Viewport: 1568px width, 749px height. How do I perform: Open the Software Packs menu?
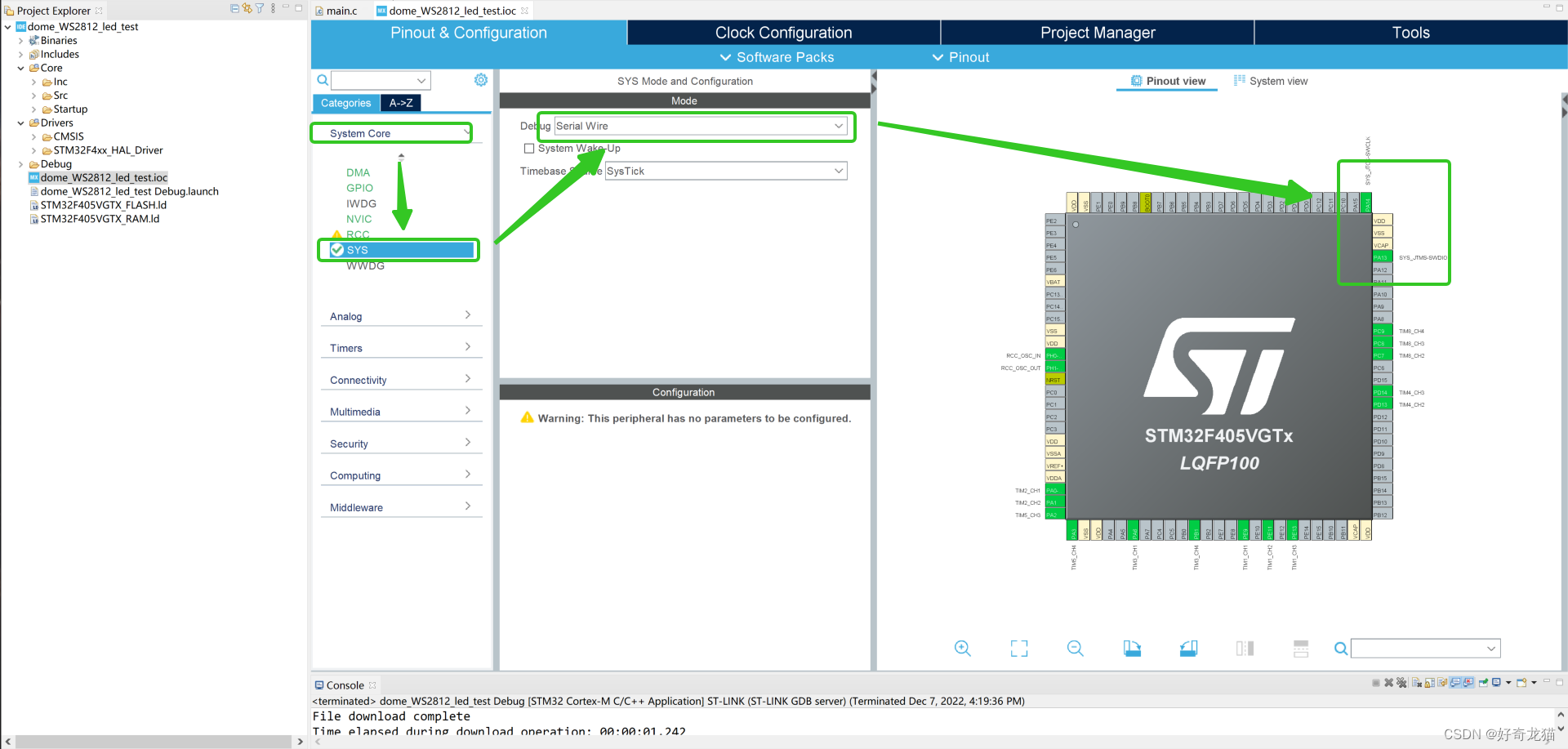coord(777,57)
